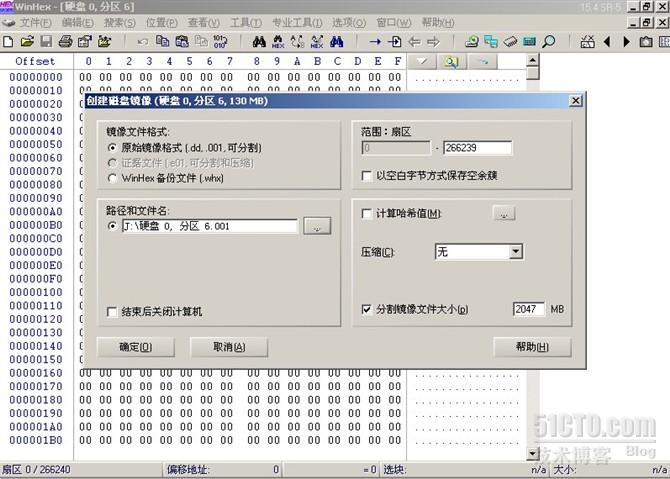Click the hex editor scrollbar down arrow
Image resolution: width=670 pixels, height=479 pixels.
tap(532, 454)
